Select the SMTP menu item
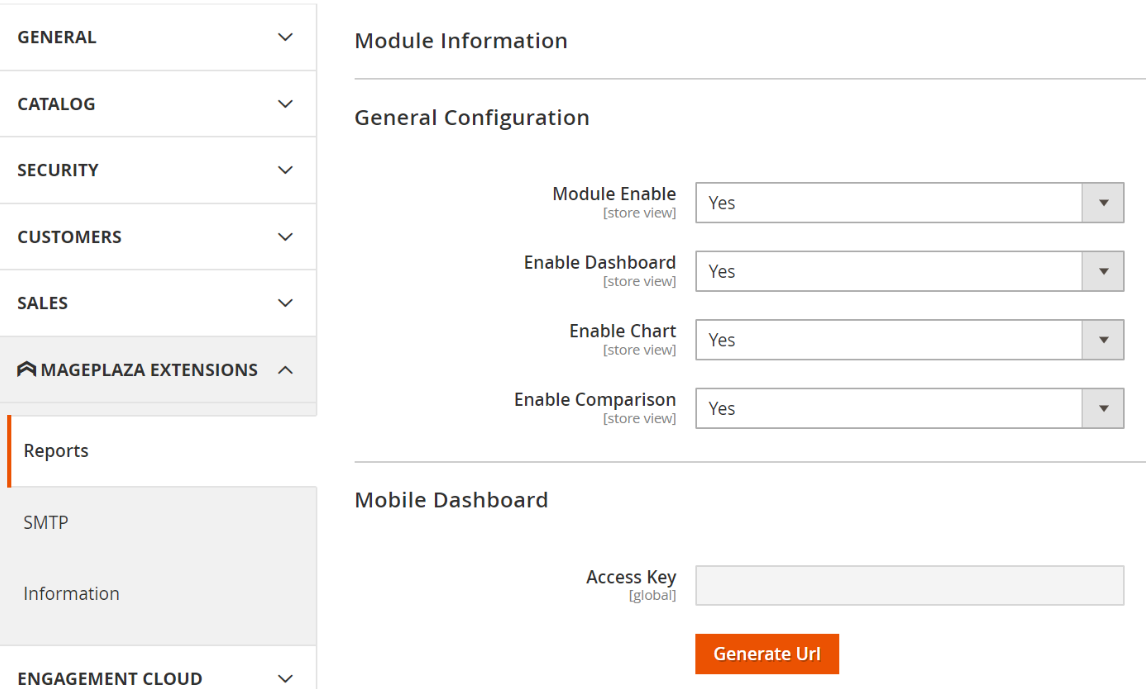The height and width of the screenshot is (689, 1146). coord(46,522)
